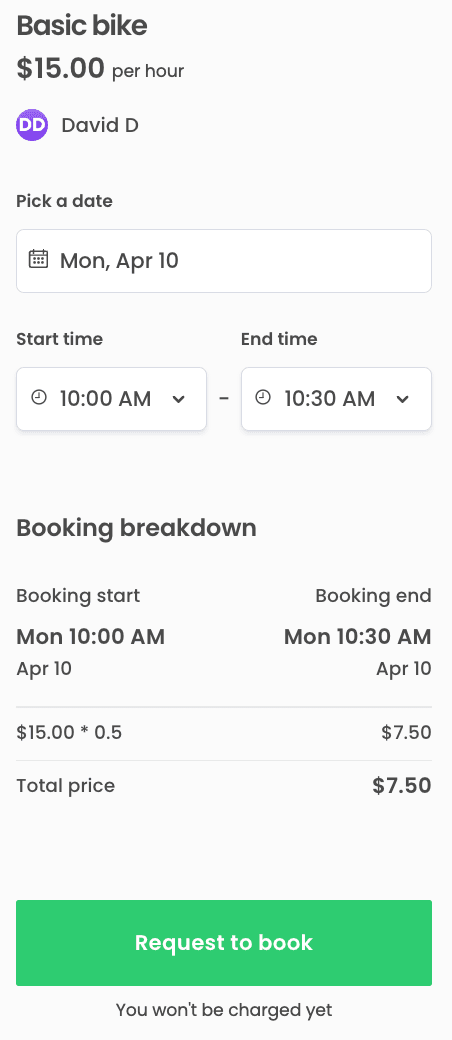Expand the End time chevron arrow
This screenshot has height=1040, width=452.
(x=402, y=399)
